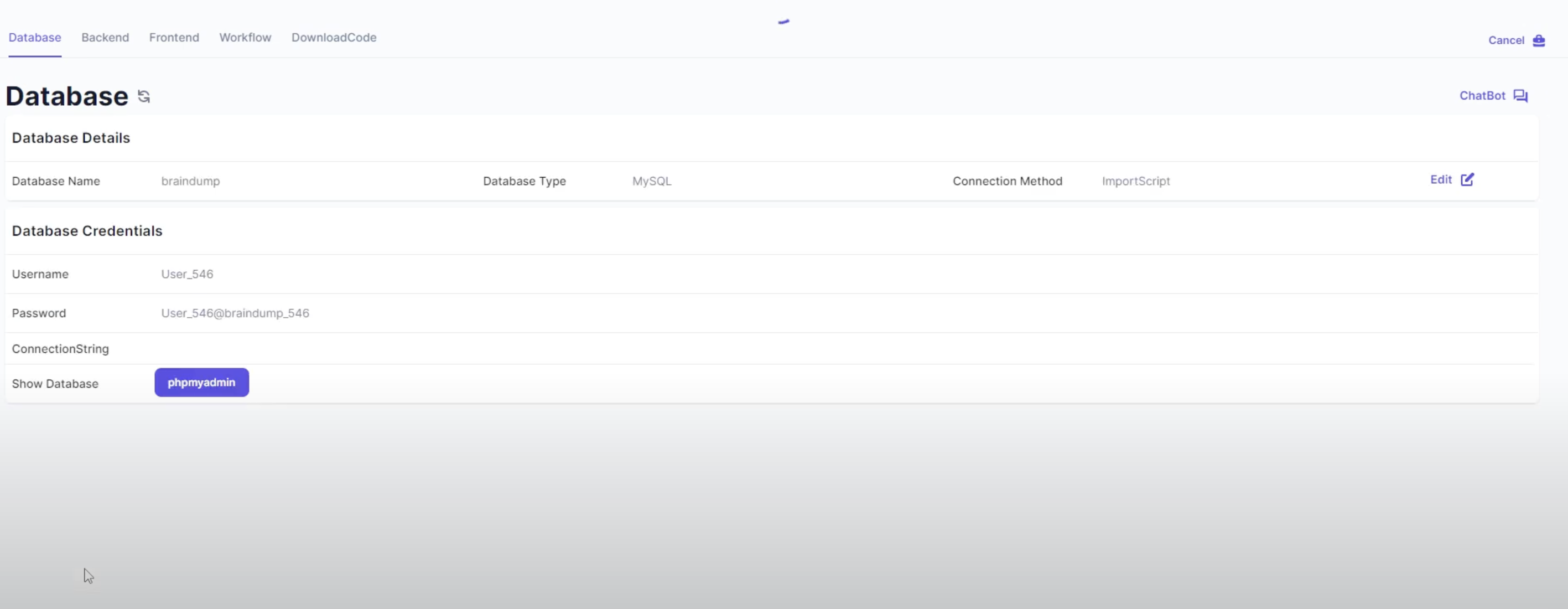Viewport: 1568px width, 609px height.
Task: Select the database name braindump
Action: (190, 181)
